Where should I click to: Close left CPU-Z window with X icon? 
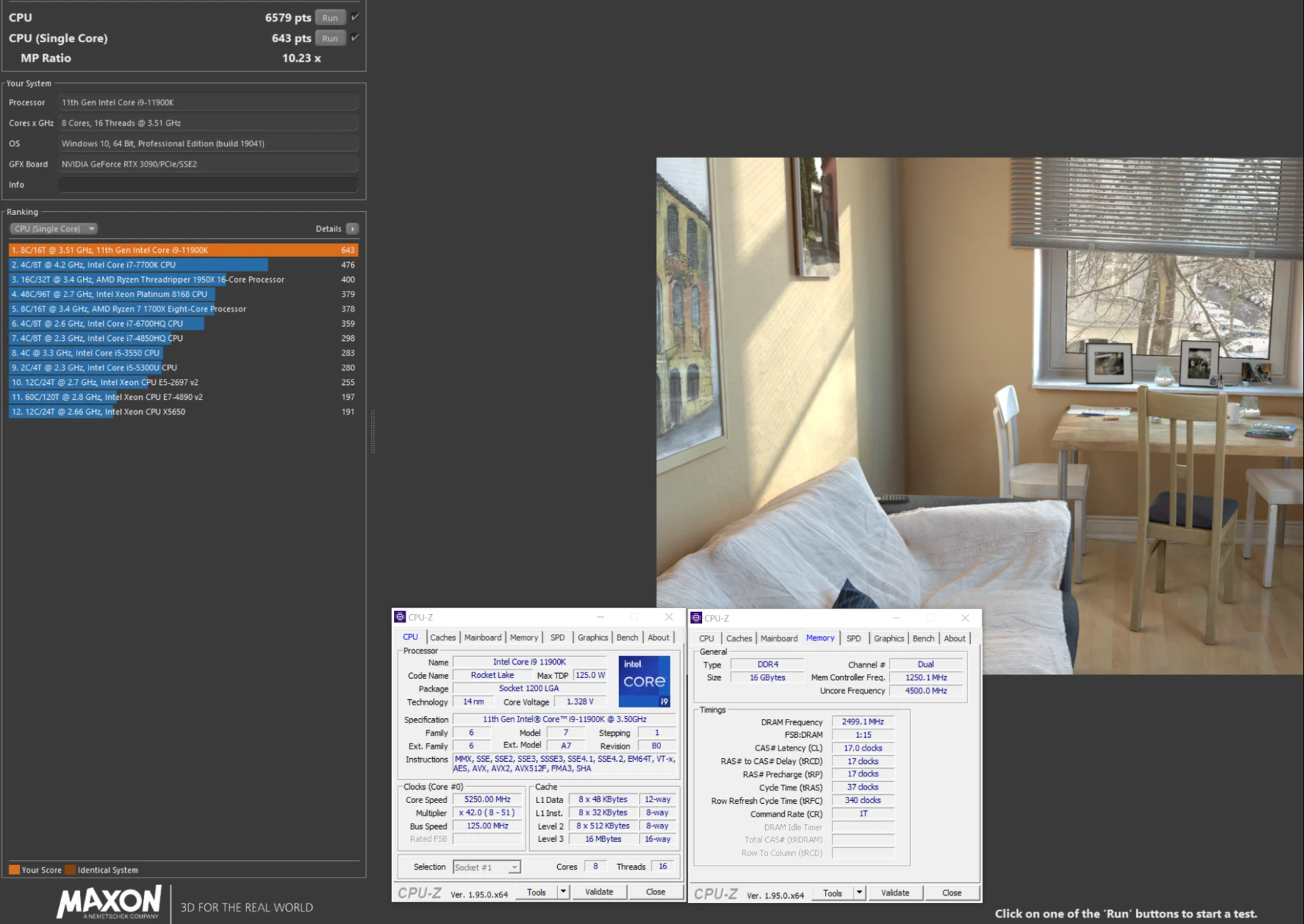coord(669,617)
